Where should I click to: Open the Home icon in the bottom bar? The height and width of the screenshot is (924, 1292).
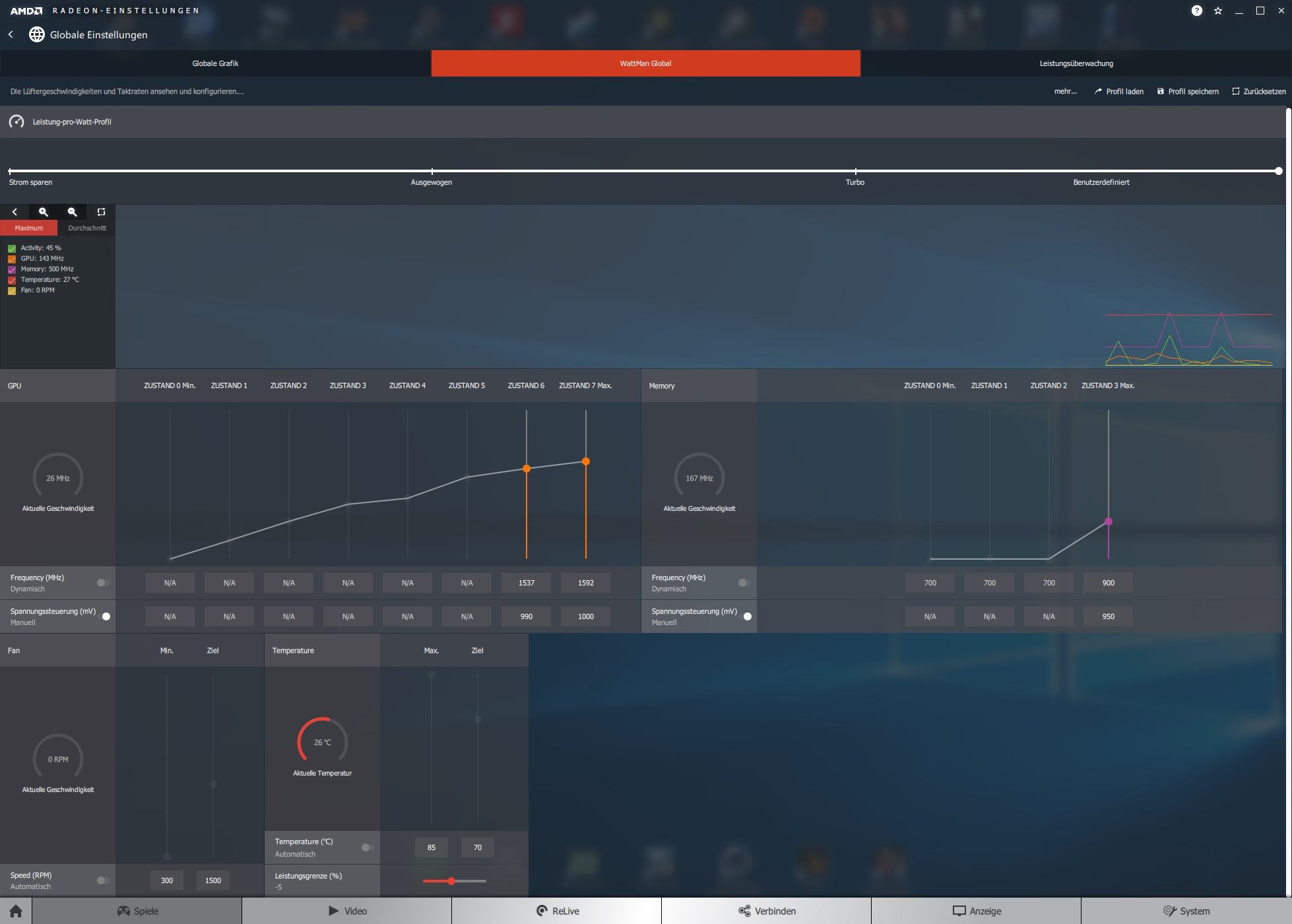click(16, 911)
